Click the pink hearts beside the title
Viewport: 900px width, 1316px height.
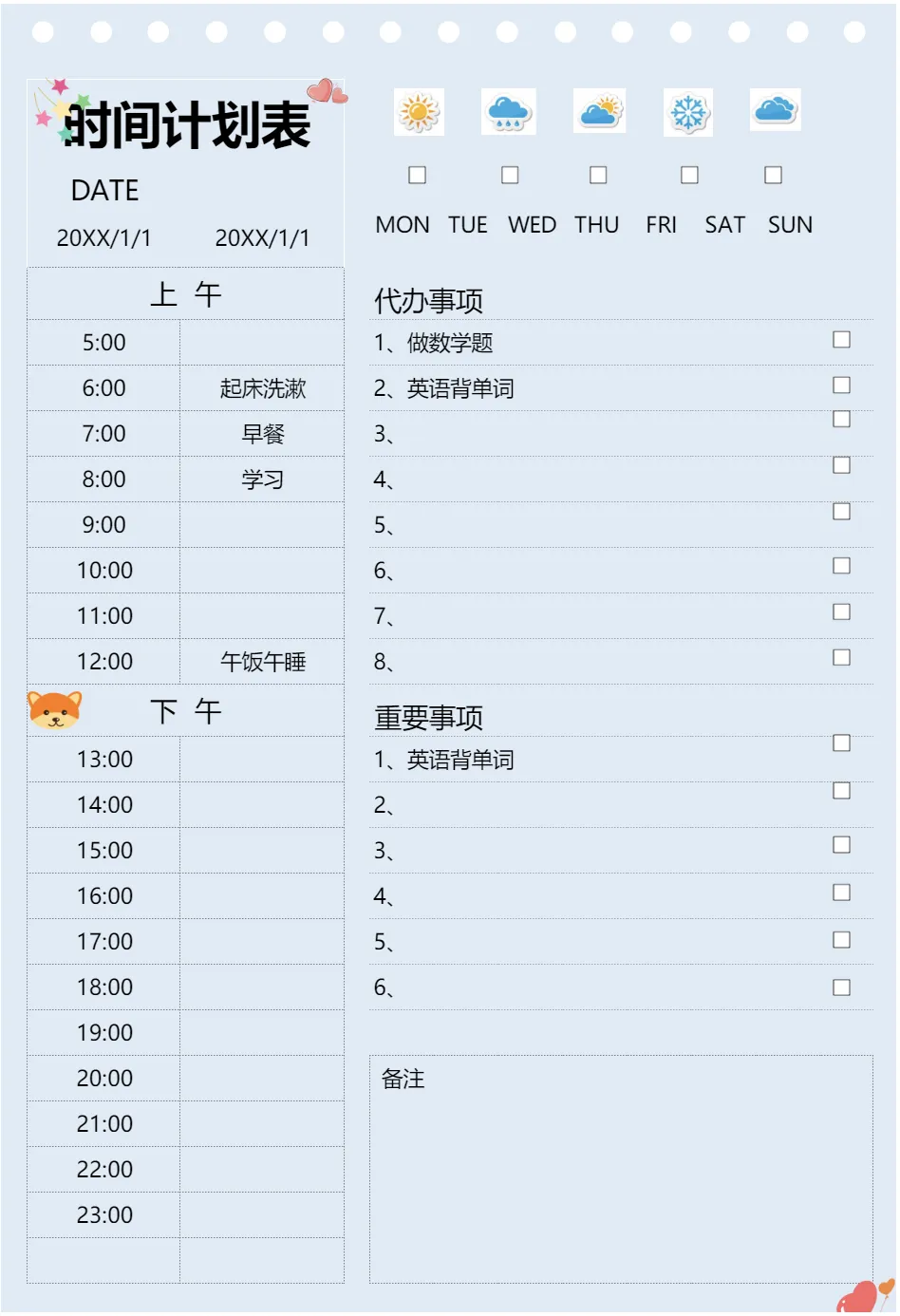327,90
